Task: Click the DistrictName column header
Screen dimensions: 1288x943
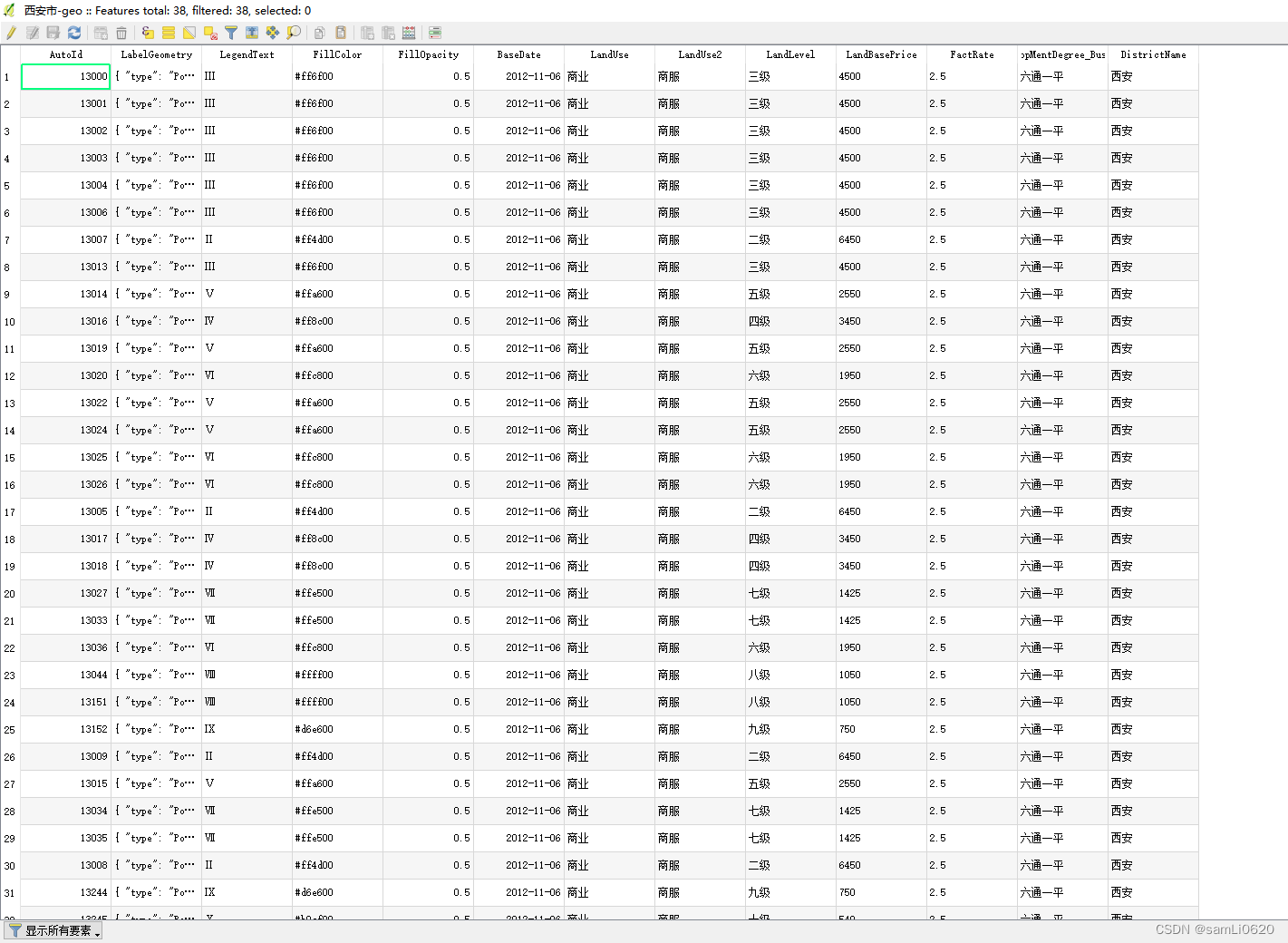Action: (1153, 54)
